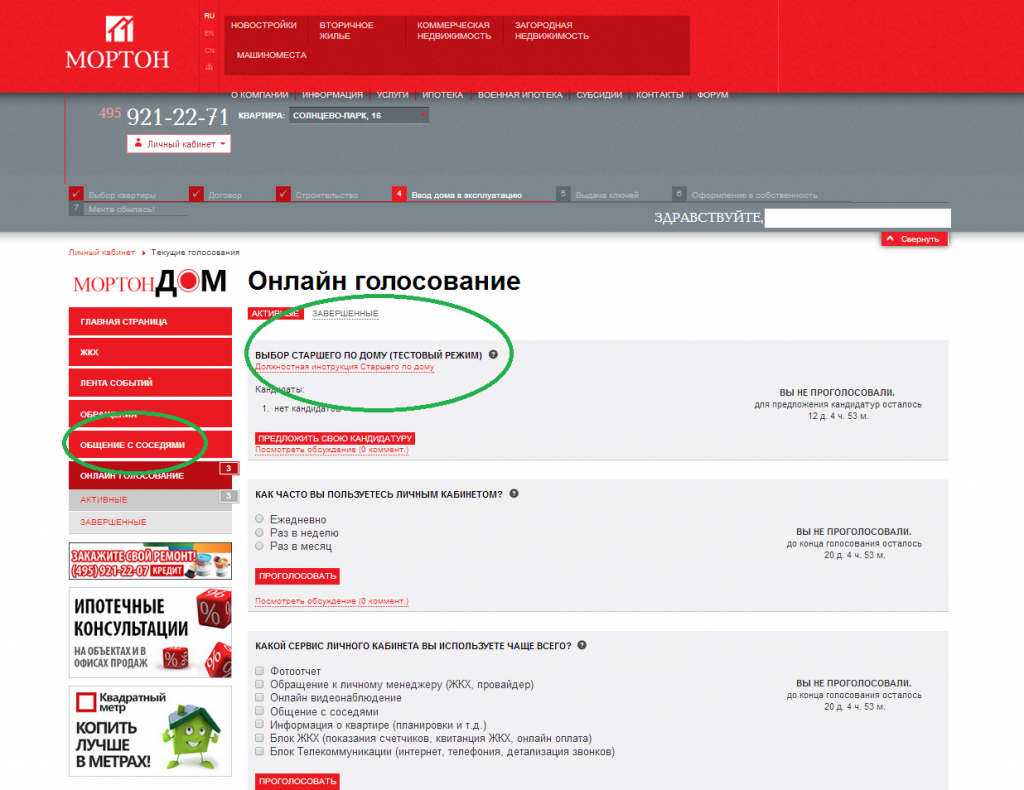The width and height of the screenshot is (1024, 790).
Task: Open help icon next to Выбор старшего по дому
Action: pos(493,355)
